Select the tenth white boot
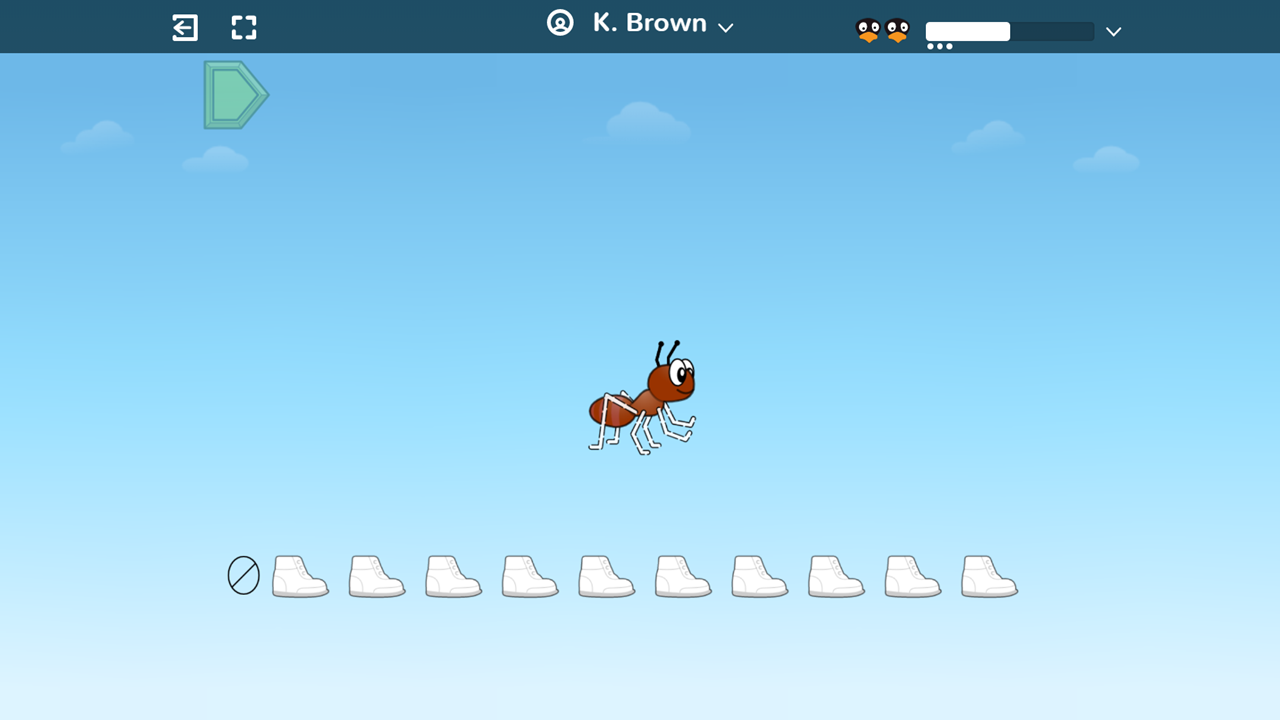The width and height of the screenshot is (1280, 720). coord(989,577)
